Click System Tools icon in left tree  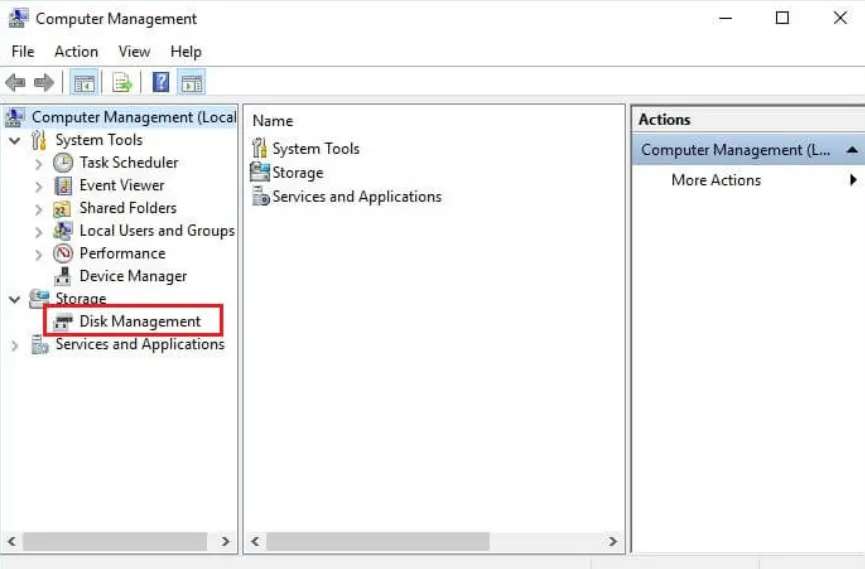tap(39, 140)
